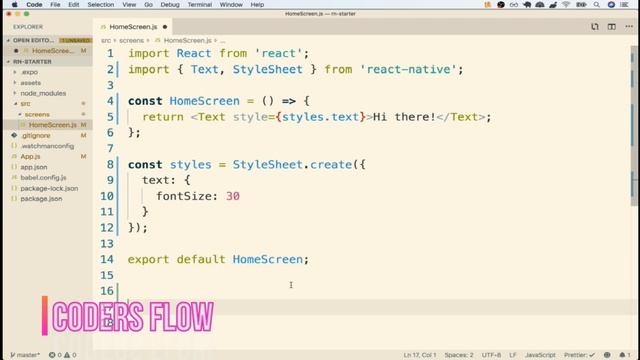Click the Open Changes icon in editor toolbar
Image resolution: width=640 pixels, height=360 pixels.
click(595, 27)
